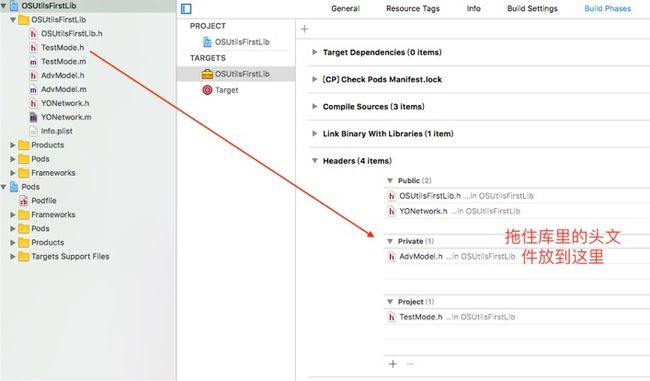Select Info.plist in the navigator
650x381 pixels.
tap(56, 131)
